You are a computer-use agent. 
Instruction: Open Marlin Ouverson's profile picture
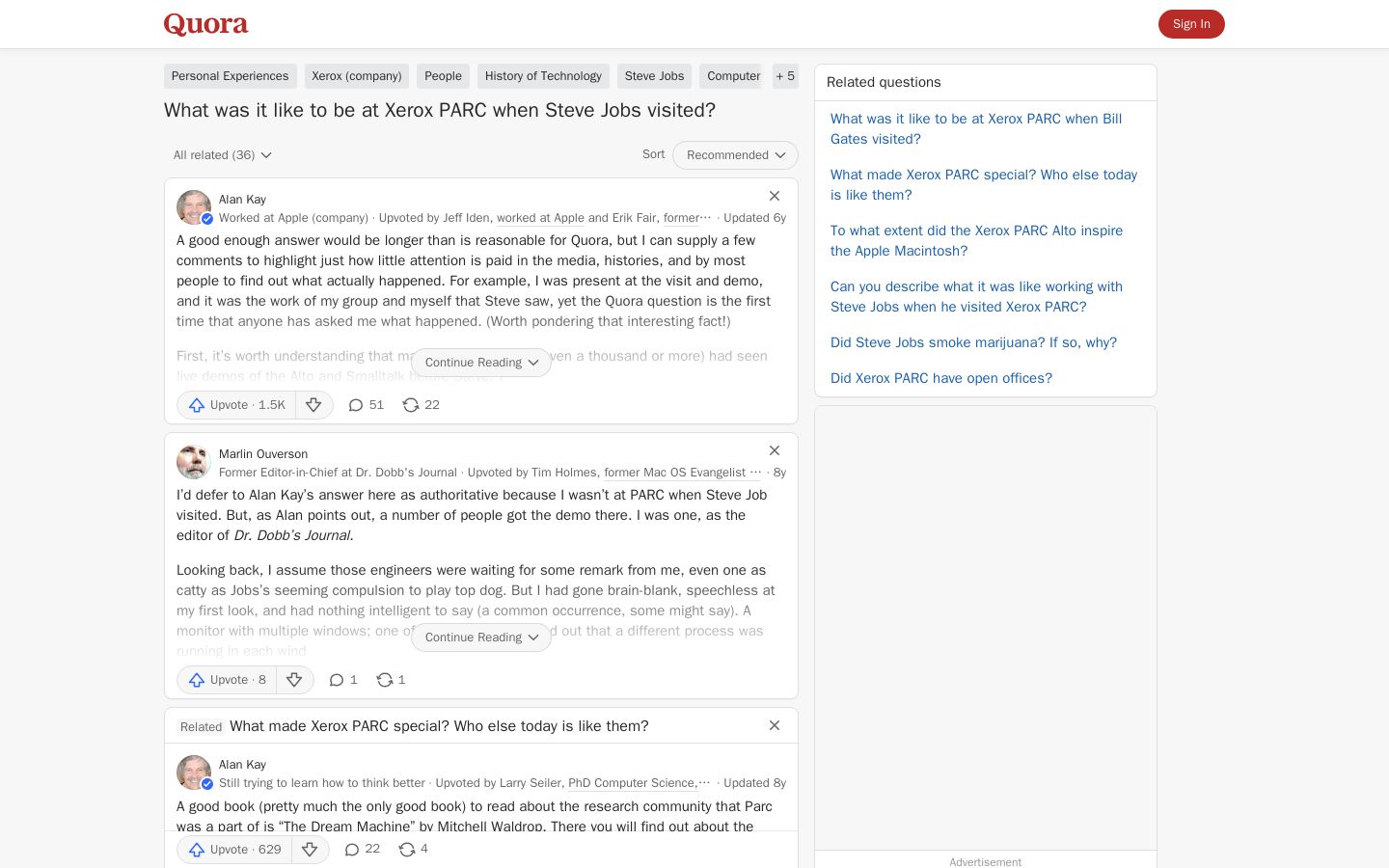point(194,462)
